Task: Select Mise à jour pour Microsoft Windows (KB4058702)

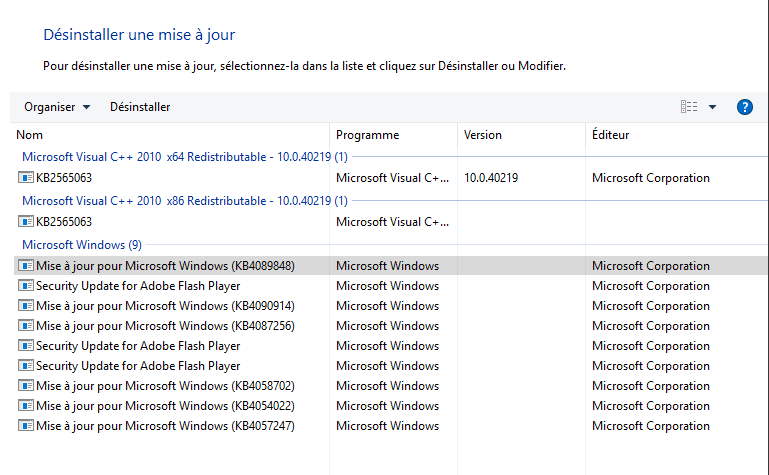Action: click(x=165, y=386)
